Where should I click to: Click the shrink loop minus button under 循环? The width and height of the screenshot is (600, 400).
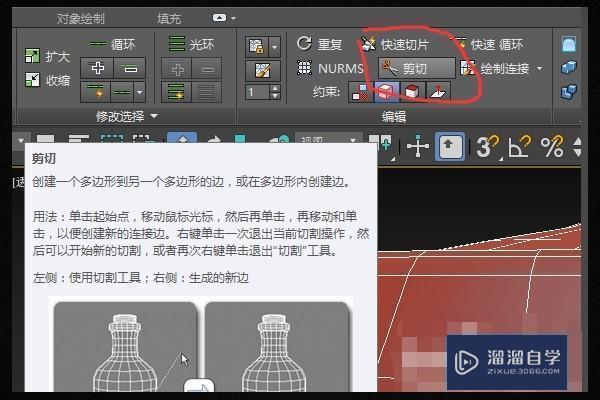(x=130, y=68)
